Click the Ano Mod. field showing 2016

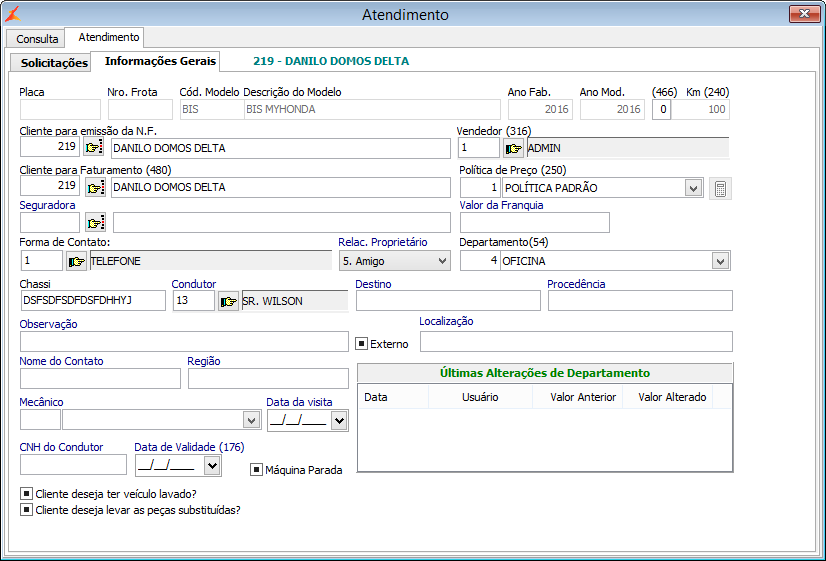point(612,110)
